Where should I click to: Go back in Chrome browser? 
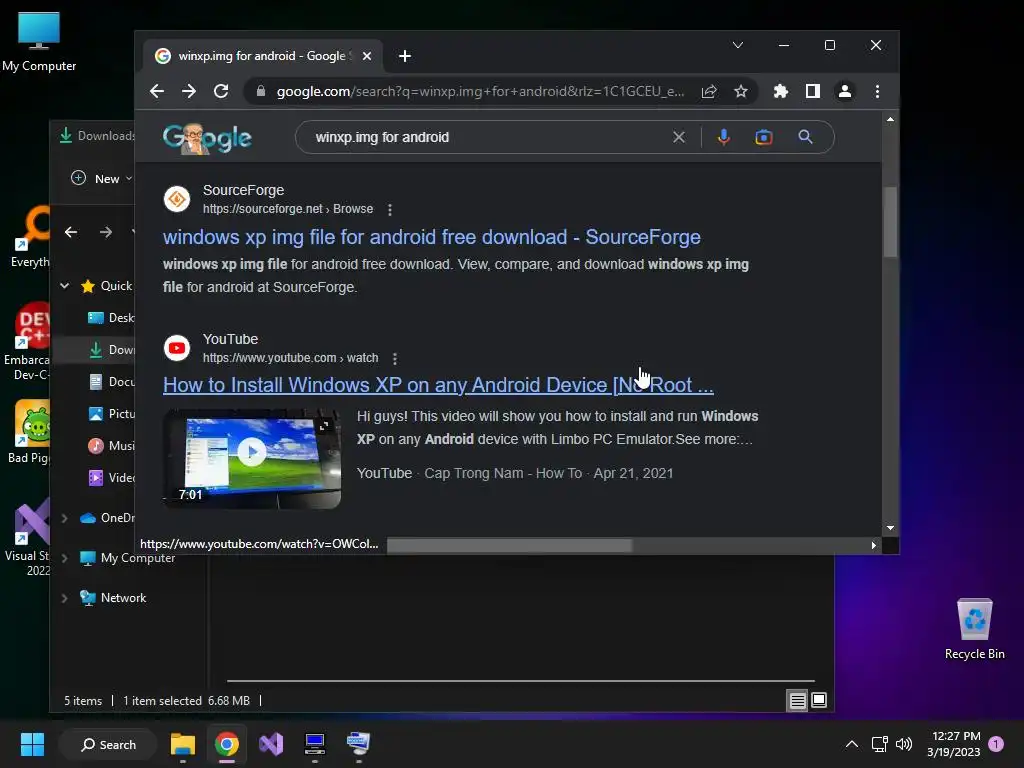click(157, 91)
